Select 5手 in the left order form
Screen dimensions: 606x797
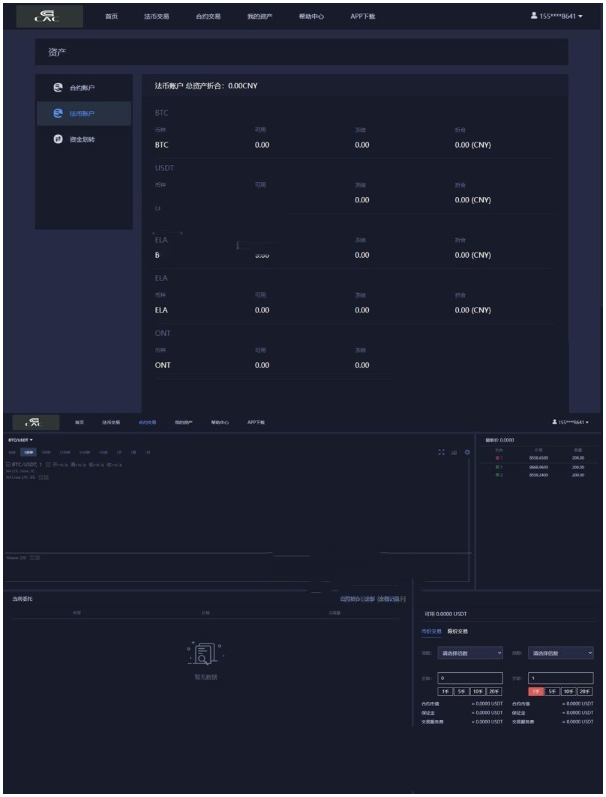coord(461,691)
